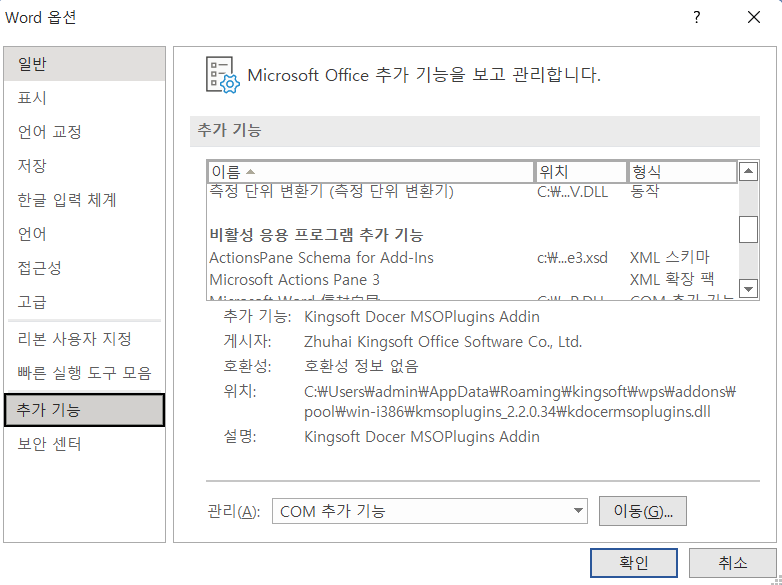Click the XML 스키마 type cell
Viewport: 782px width, 585px height.
click(669, 258)
